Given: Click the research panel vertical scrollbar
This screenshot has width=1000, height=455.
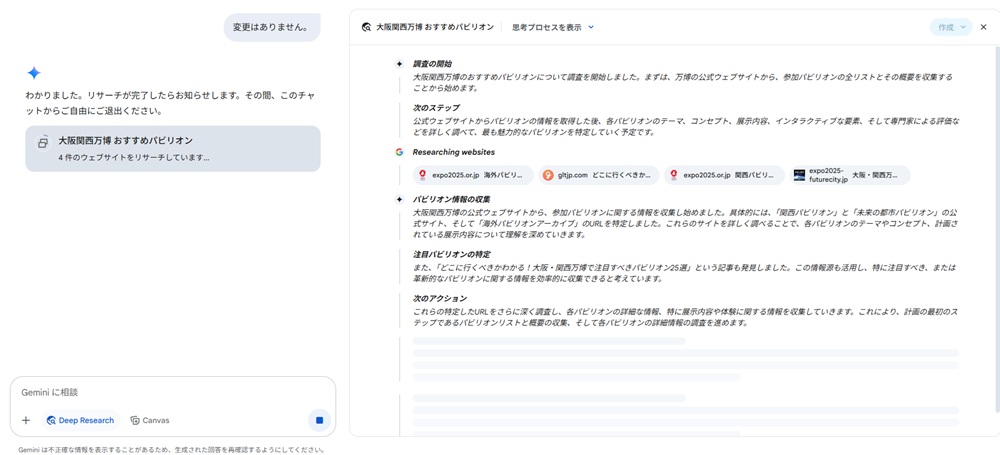Looking at the screenshot, I should click(996, 230).
